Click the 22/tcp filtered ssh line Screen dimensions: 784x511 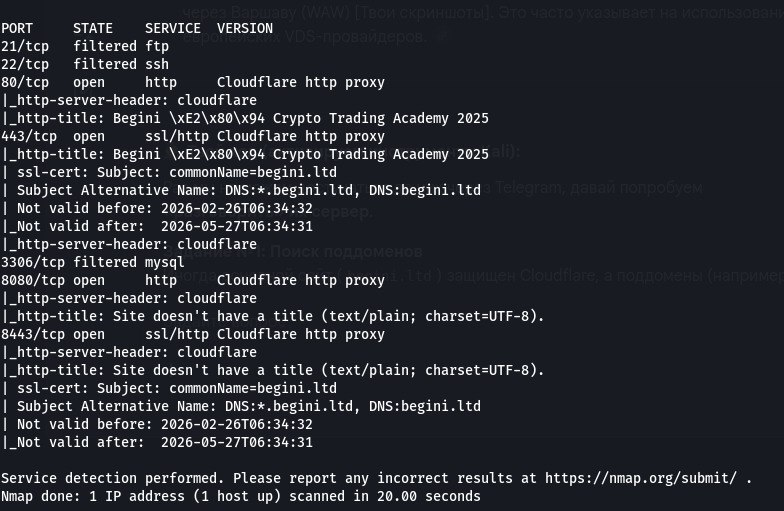85,64
